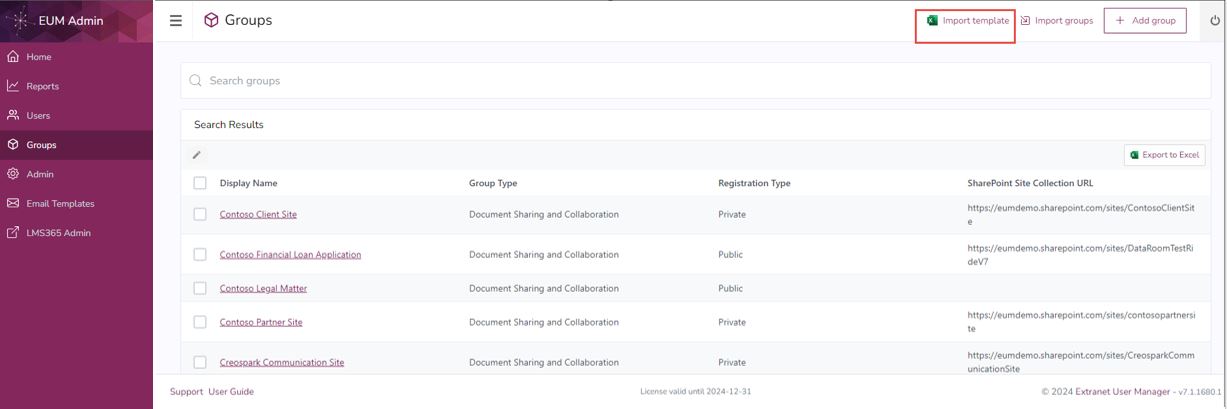Screen dimensions: 1227x409
Task: Click the Excel icon on Export to Excel
Action: tap(1134, 155)
